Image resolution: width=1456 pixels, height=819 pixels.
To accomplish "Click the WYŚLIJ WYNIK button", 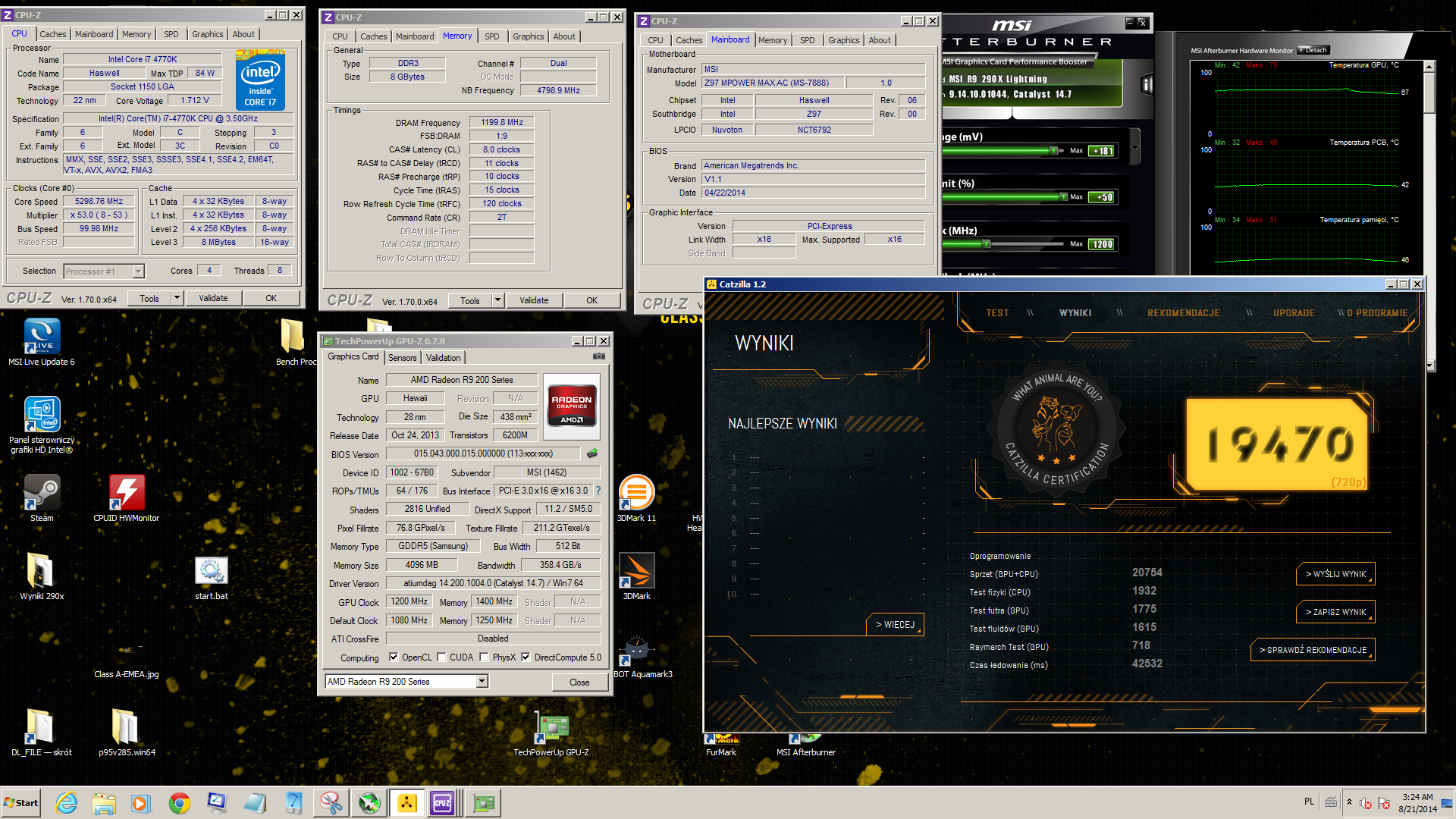I will click(1335, 574).
